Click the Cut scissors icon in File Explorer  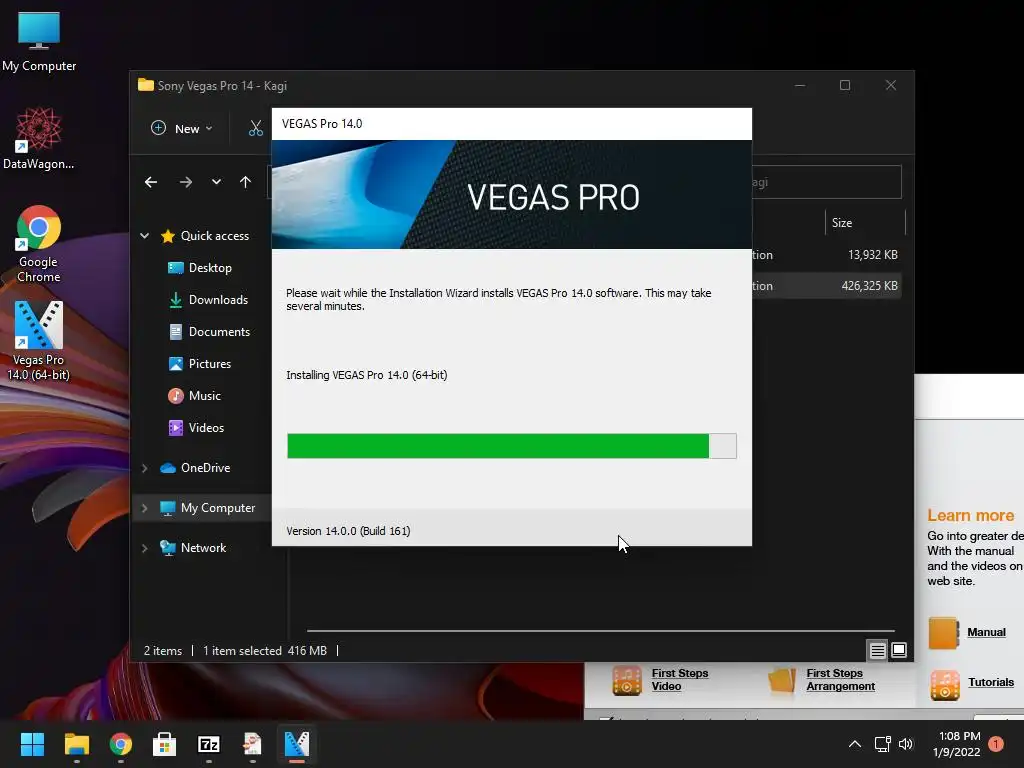(255, 128)
